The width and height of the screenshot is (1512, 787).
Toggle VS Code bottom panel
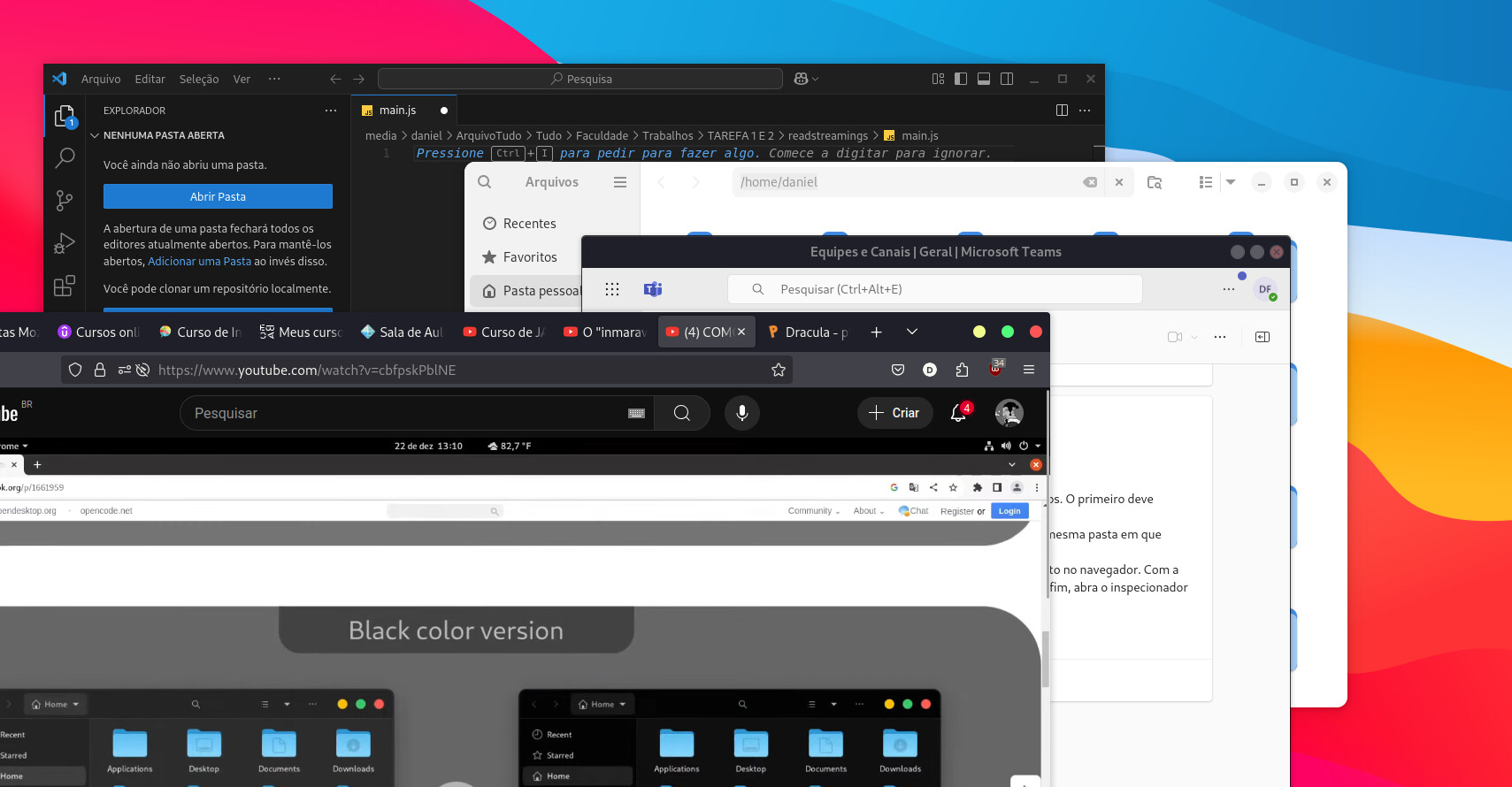(984, 79)
